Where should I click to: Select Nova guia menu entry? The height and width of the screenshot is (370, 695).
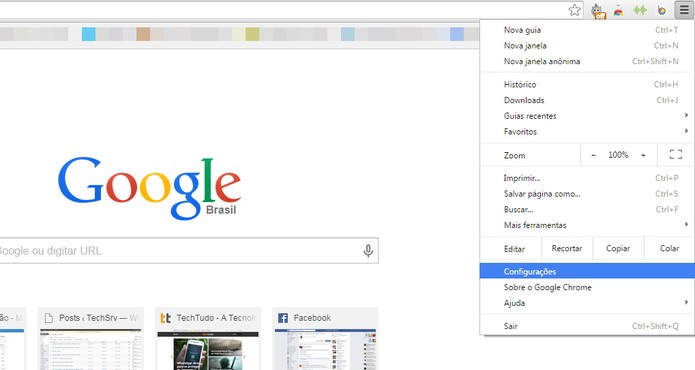(x=587, y=30)
